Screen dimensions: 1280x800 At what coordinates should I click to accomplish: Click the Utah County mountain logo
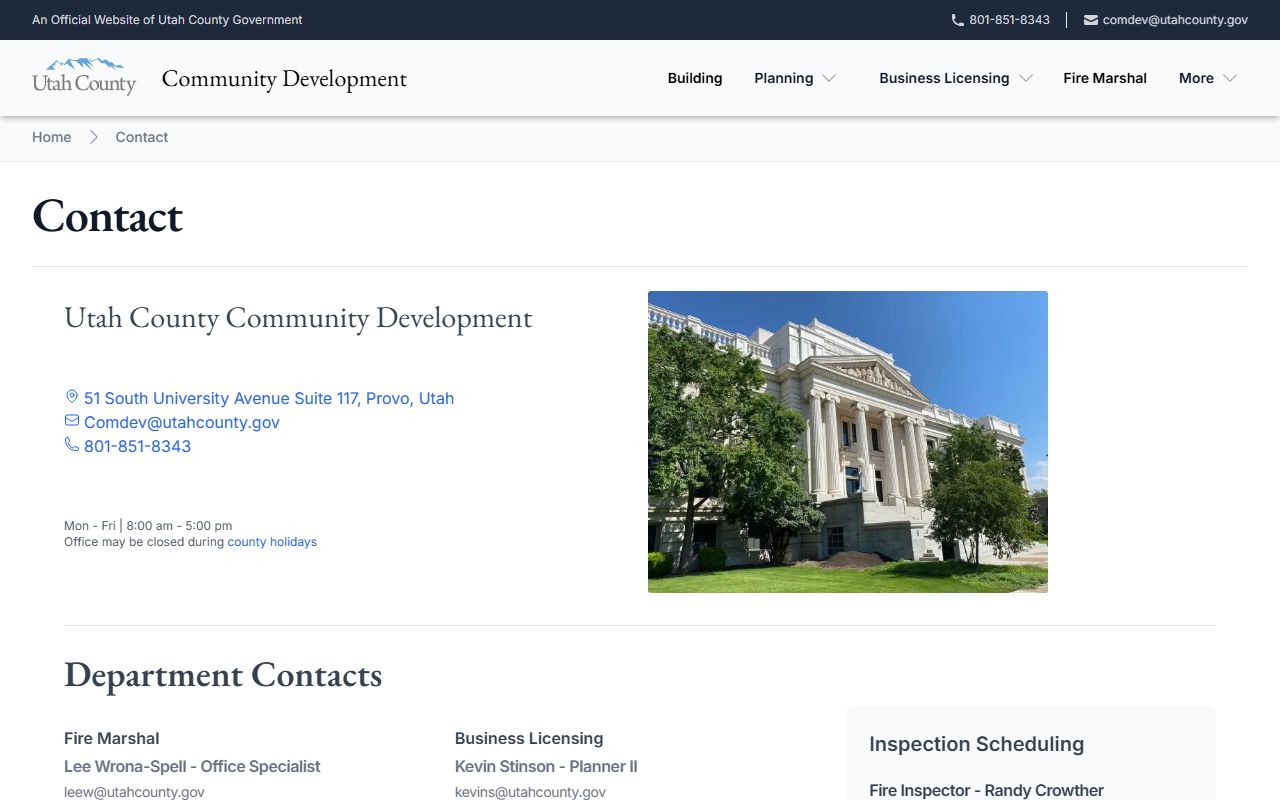pyautogui.click(x=84, y=77)
